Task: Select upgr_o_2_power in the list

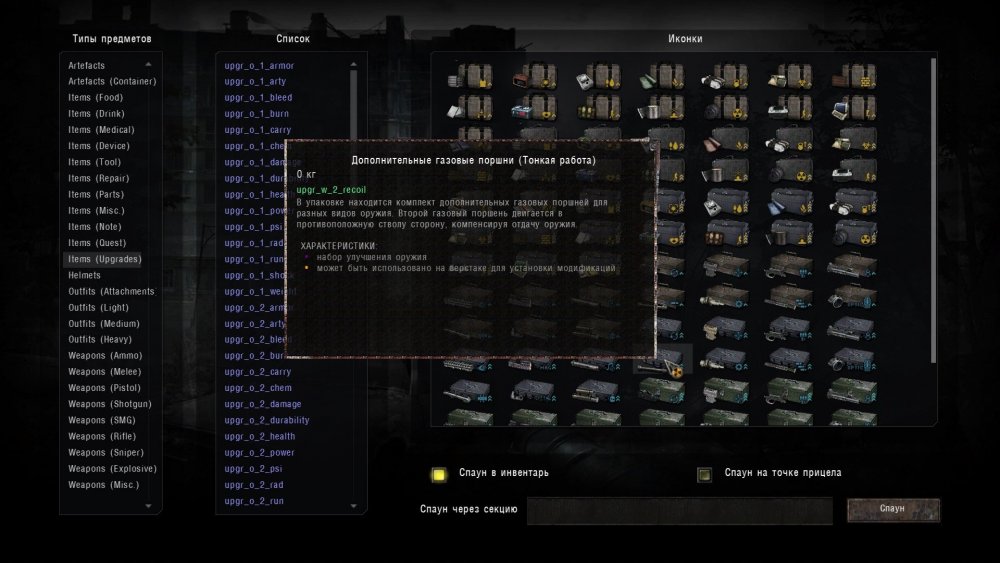Action: [x=260, y=452]
